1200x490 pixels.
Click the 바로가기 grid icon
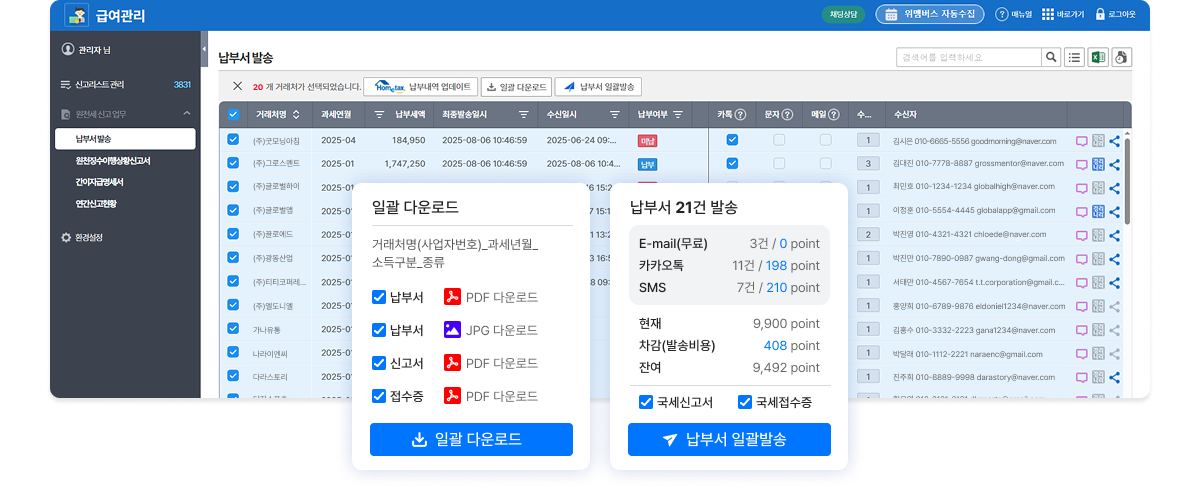point(1048,15)
